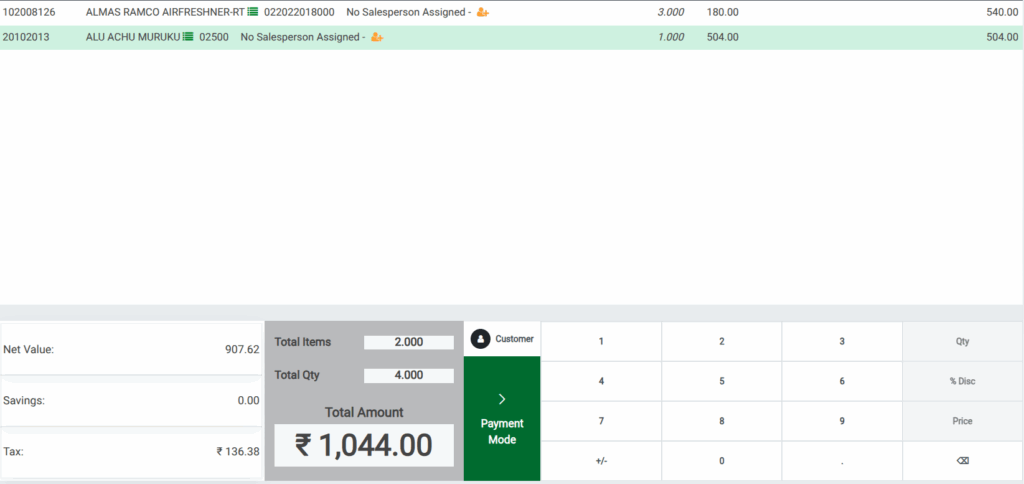The image size is (1024, 484).
Task: Click batch number 02500
Action: 214,37
